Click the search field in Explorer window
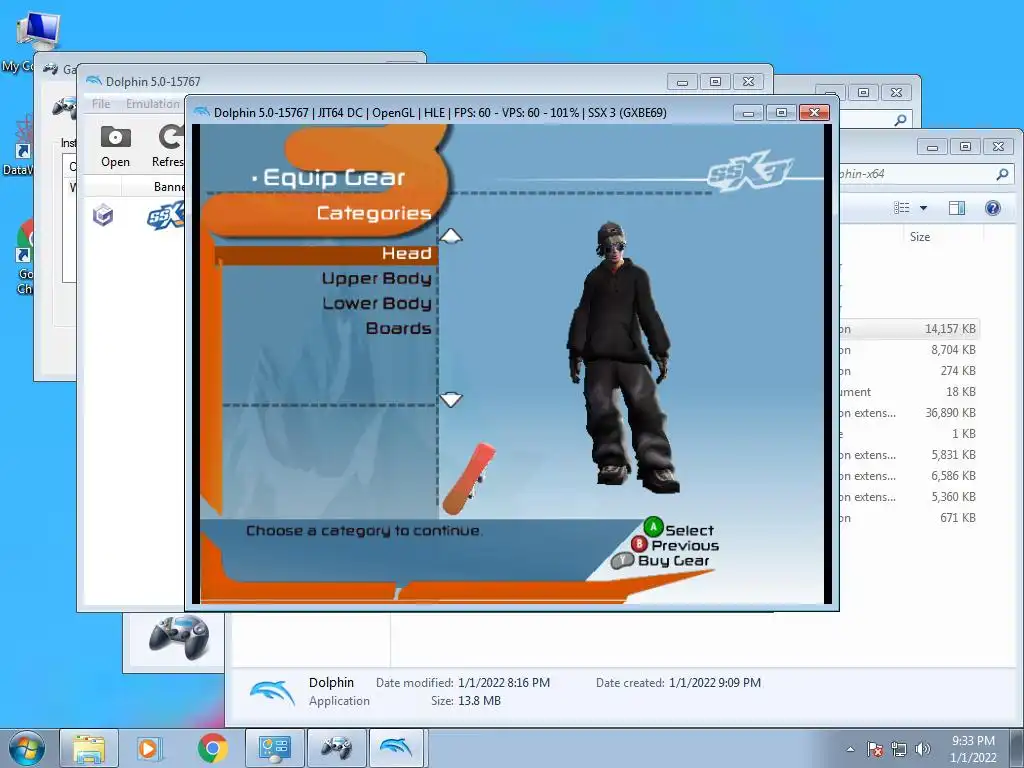 point(926,174)
